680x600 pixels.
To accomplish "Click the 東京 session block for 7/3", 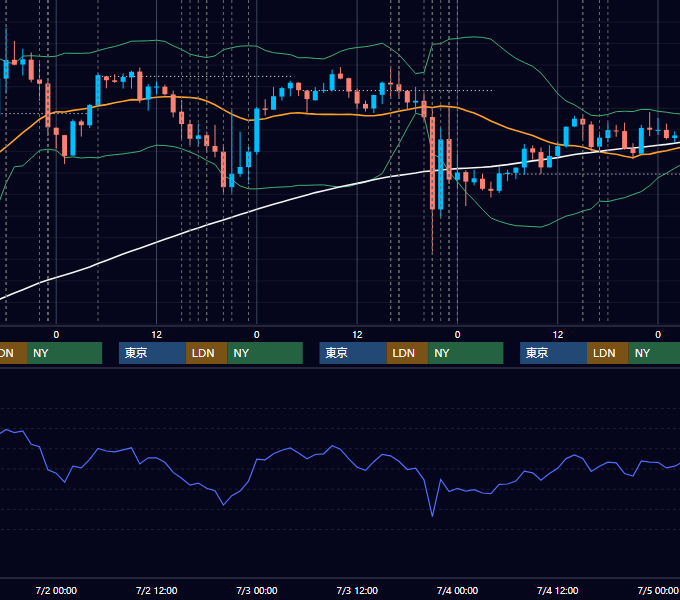I will tap(353, 353).
